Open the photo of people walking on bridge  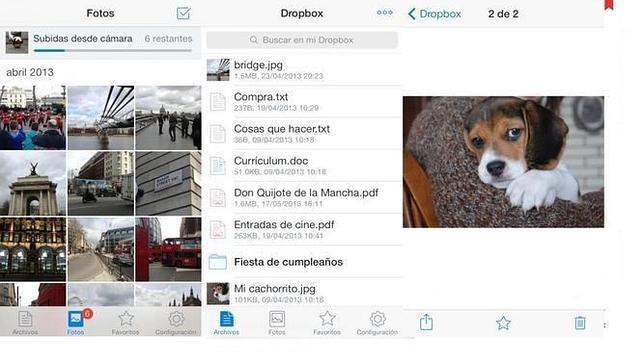tap(168, 118)
